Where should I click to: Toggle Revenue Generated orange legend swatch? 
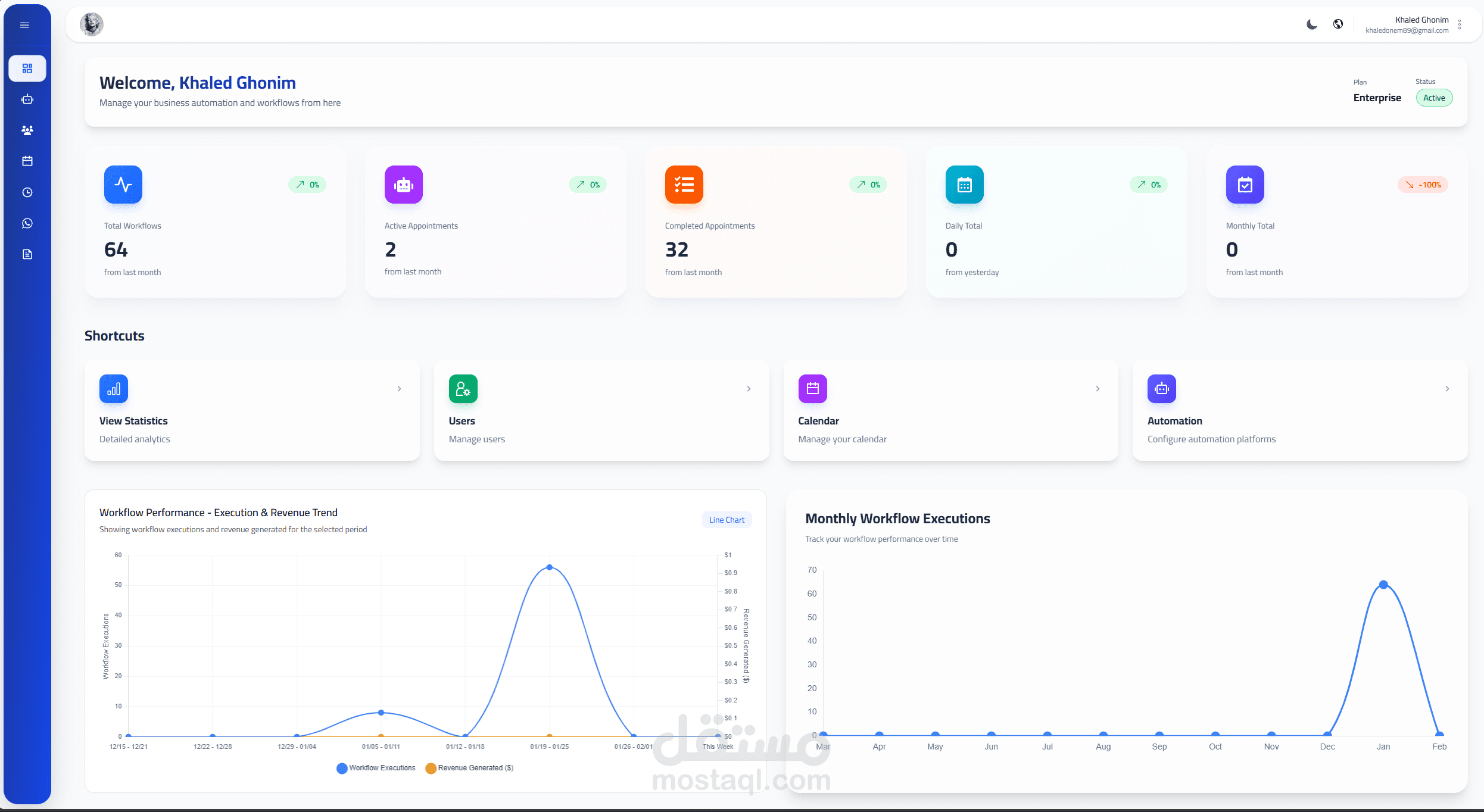(x=431, y=768)
